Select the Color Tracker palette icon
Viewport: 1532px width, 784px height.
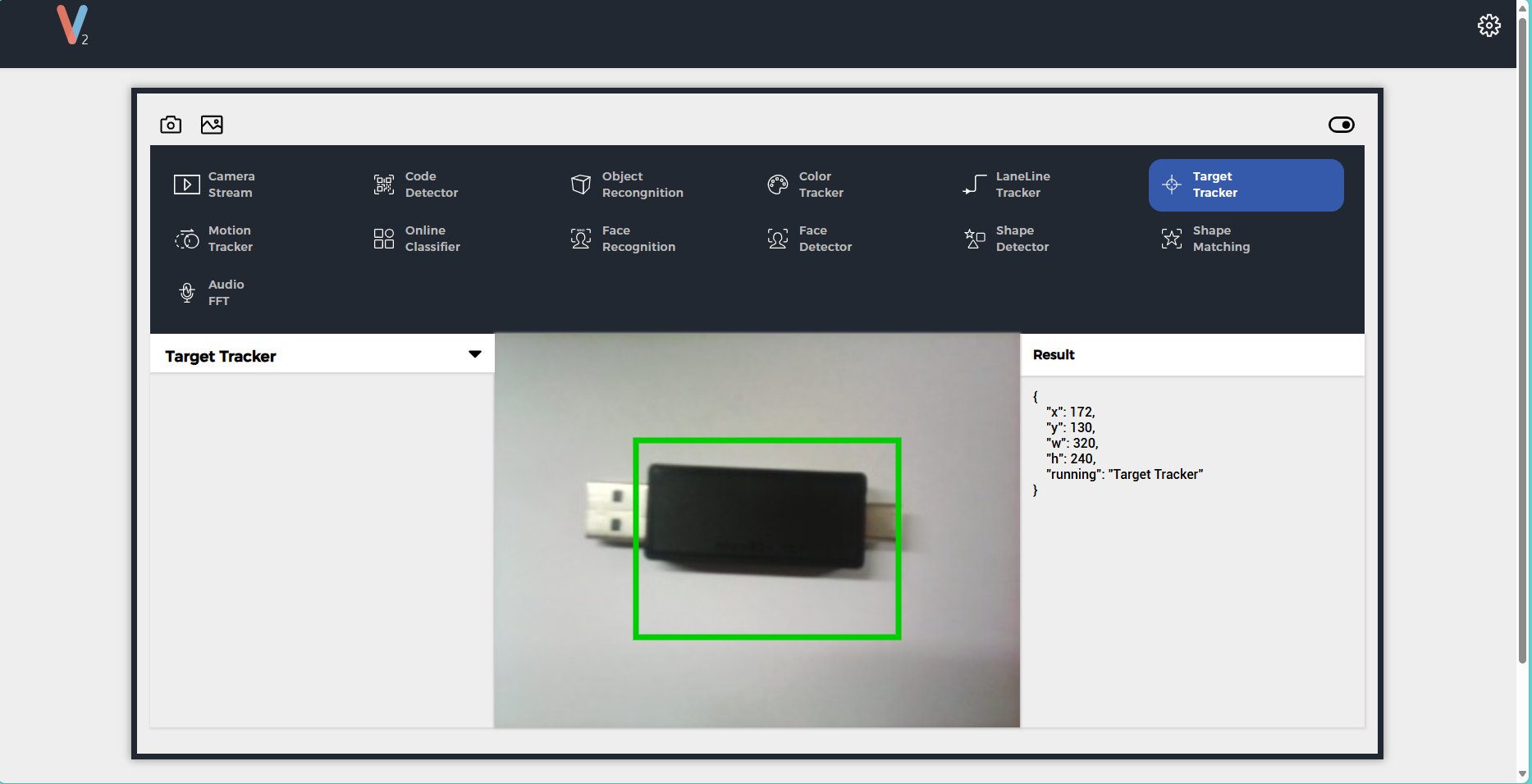(x=777, y=185)
